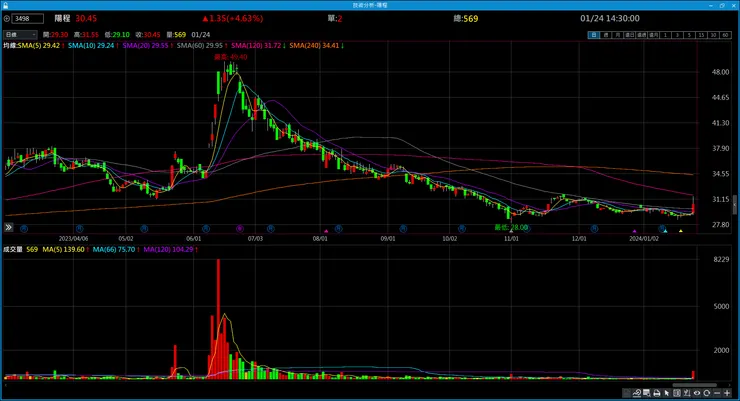Viewport: 740px width, 401px height.
Task: Switch to the 30-minute interval
Action: coord(713,35)
